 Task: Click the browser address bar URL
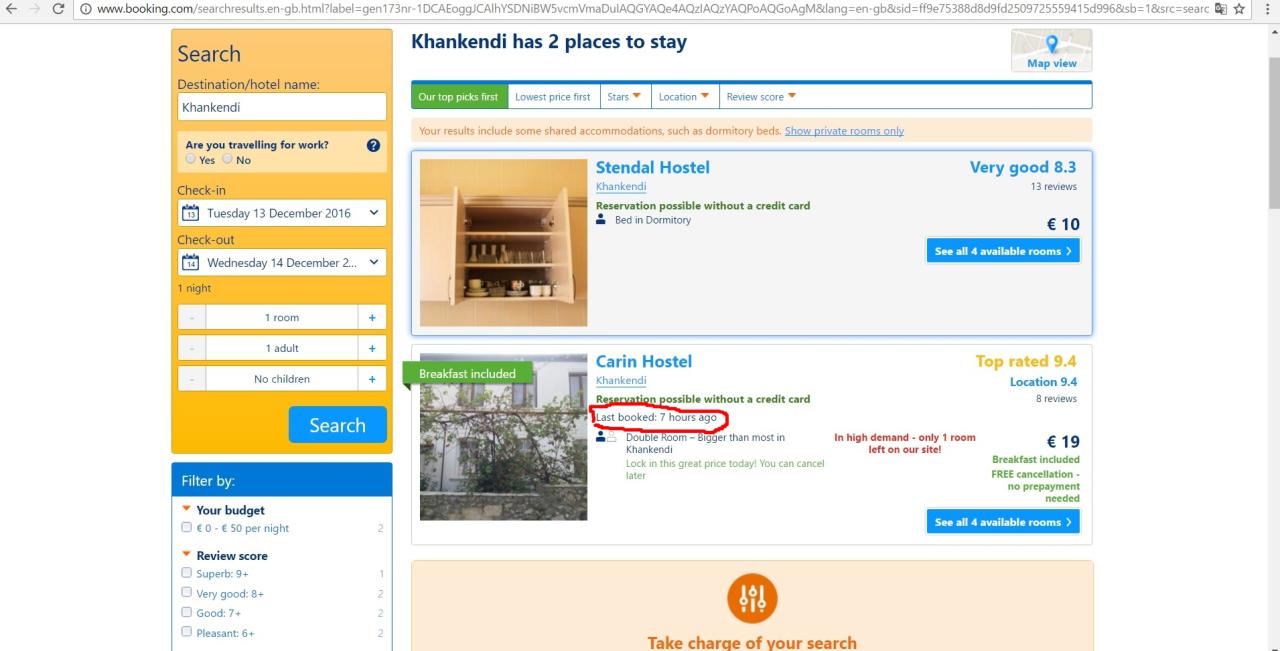pos(650,10)
